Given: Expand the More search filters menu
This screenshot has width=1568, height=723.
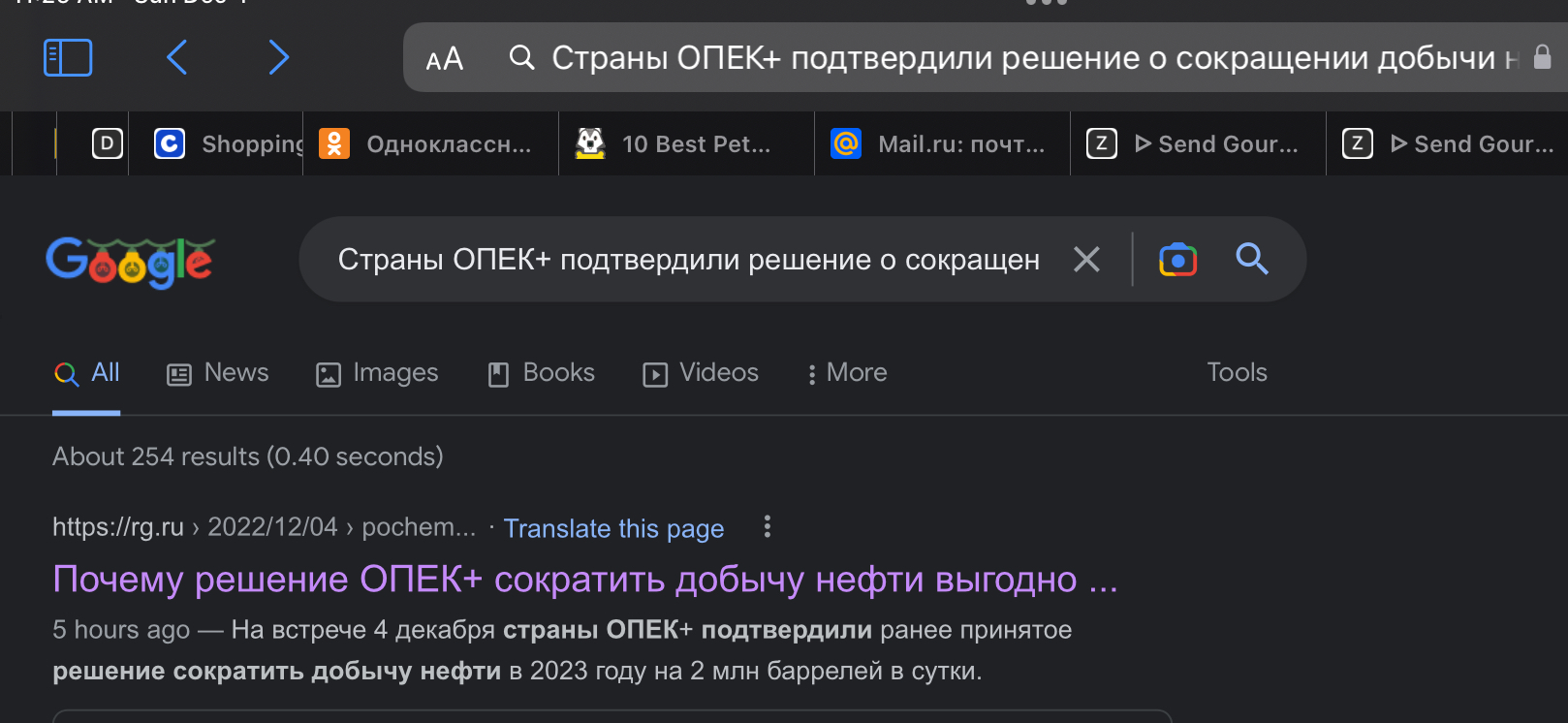Looking at the screenshot, I should click(x=847, y=373).
